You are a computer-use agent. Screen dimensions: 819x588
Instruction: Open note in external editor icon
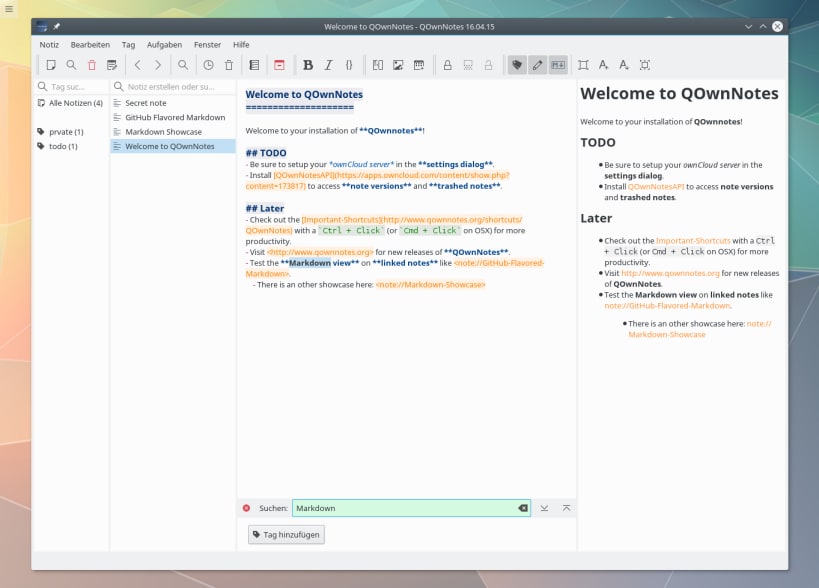112,65
